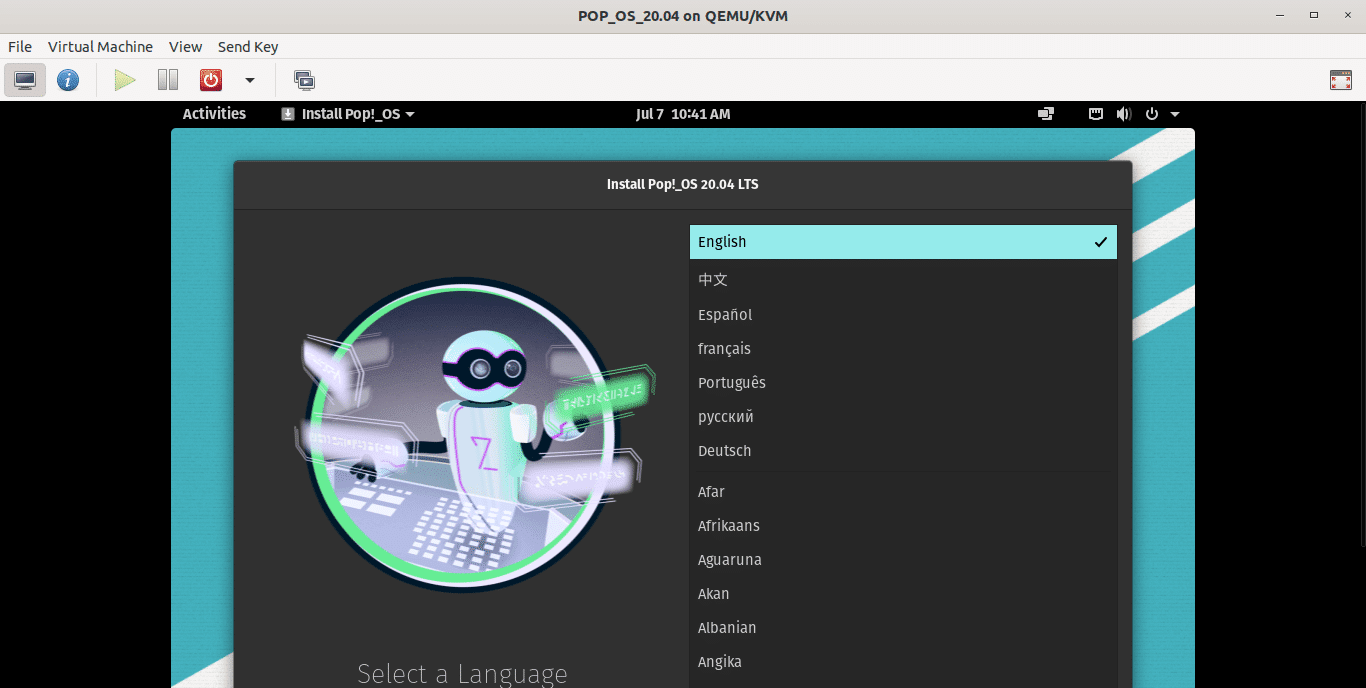Image resolution: width=1366 pixels, height=688 pixels.
Task: Open the Install Pop!_OS app menu
Action: 348,114
